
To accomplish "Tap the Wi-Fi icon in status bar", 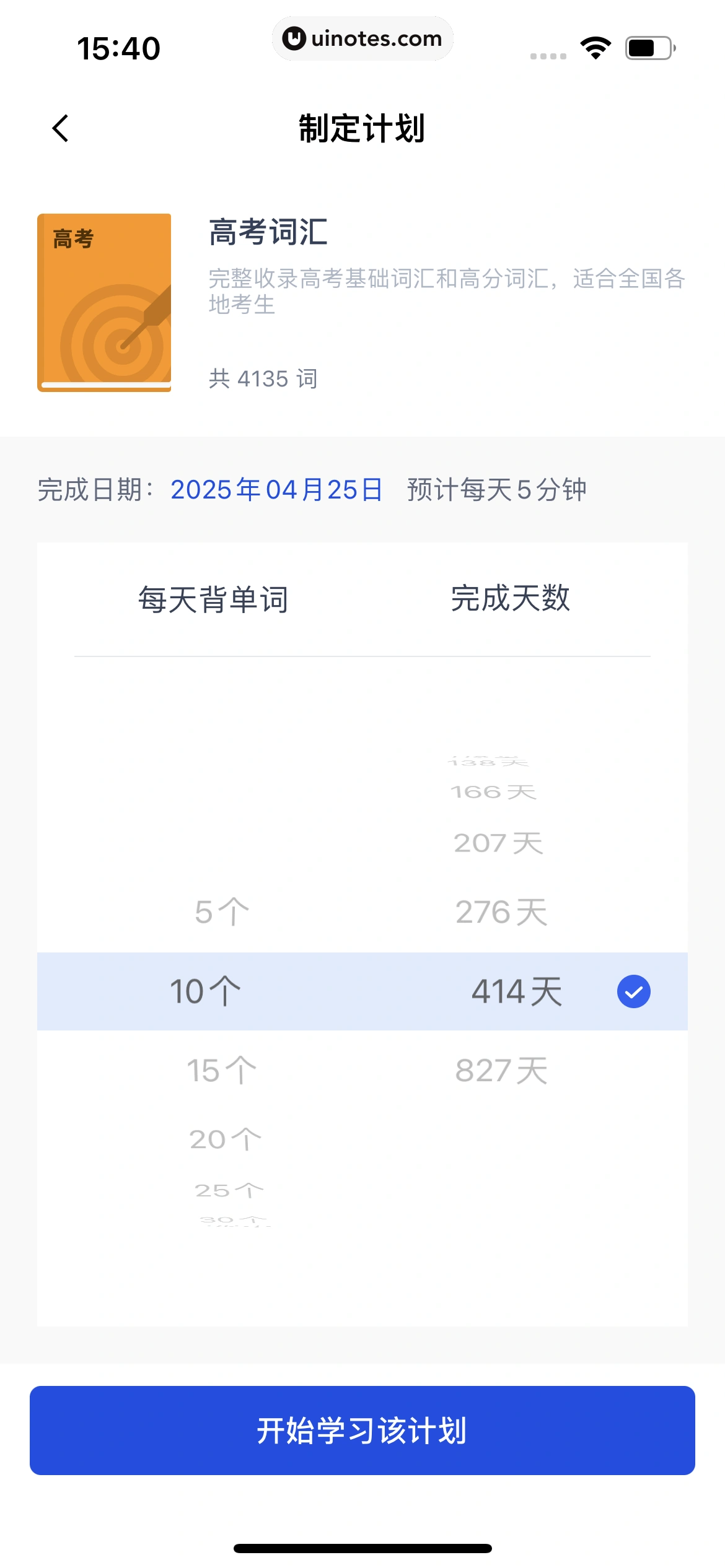I will point(595,46).
